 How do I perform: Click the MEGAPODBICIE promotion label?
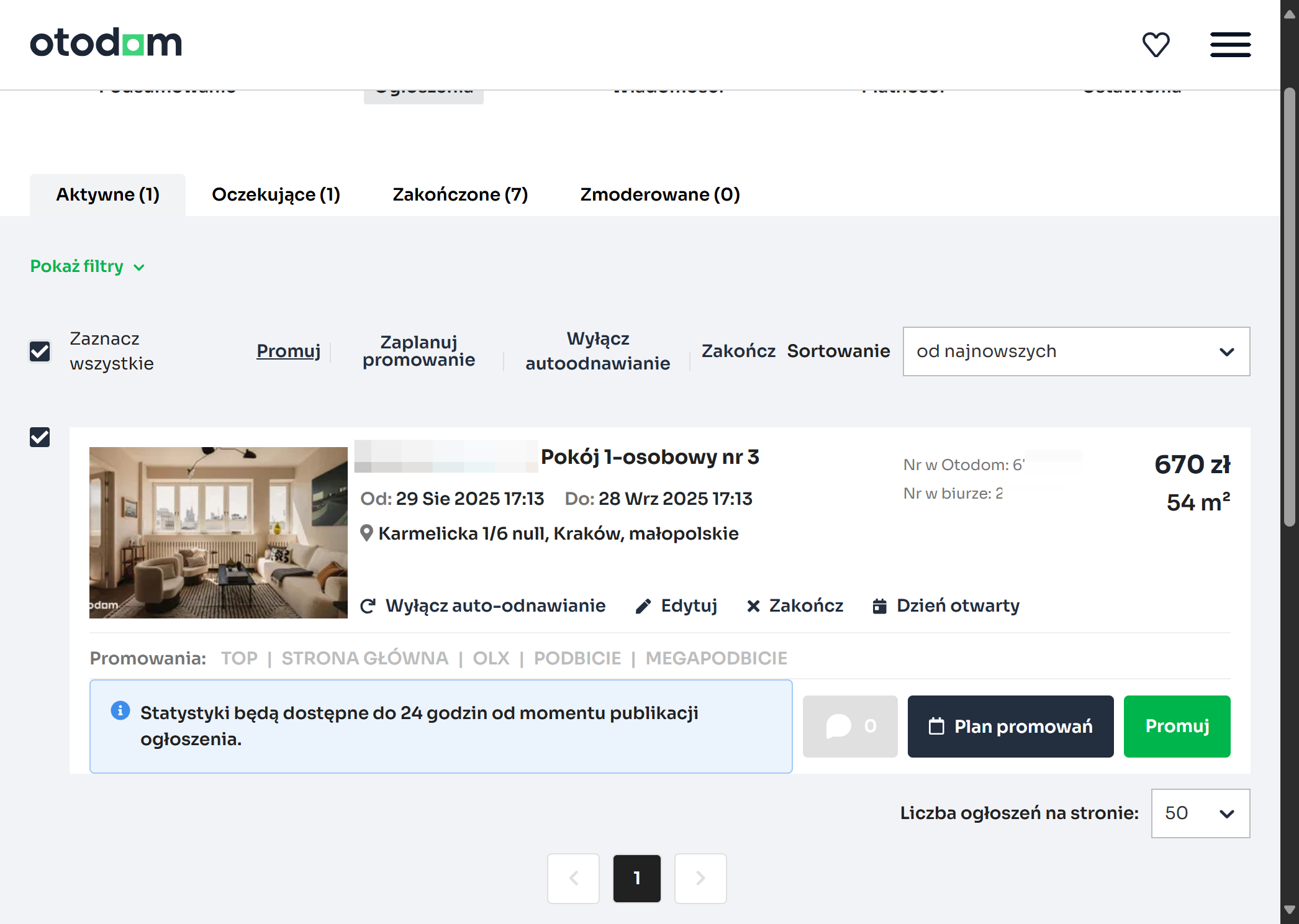coord(716,658)
